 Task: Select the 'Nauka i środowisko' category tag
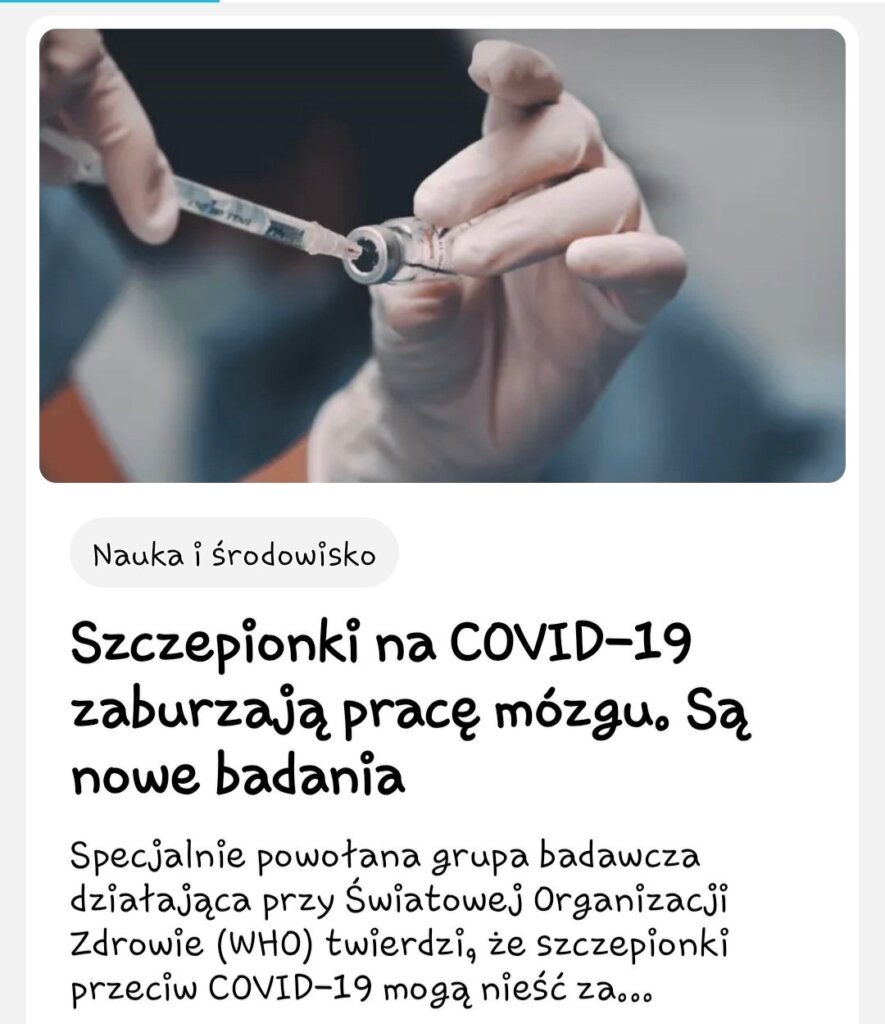[234, 553]
